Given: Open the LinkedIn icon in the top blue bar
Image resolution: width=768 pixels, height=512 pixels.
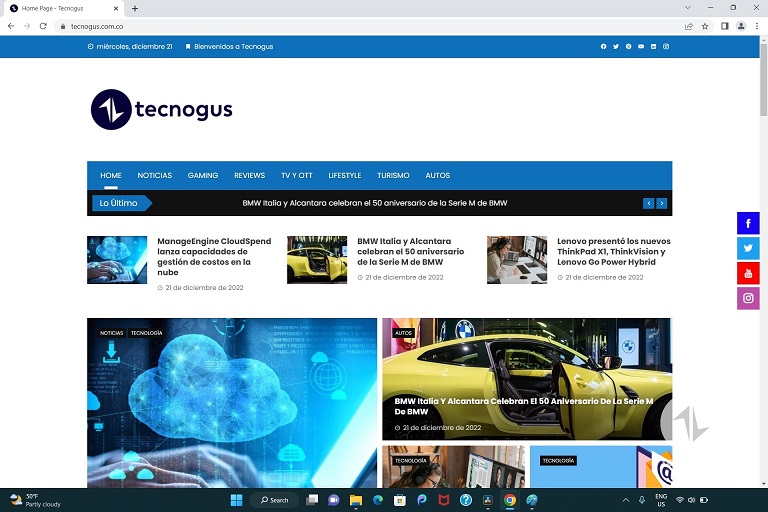Looking at the screenshot, I should pyautogui.click(x=653, y=47).
